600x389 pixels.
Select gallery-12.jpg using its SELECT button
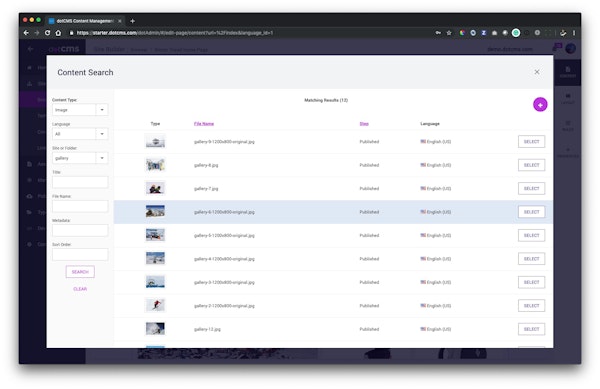coord(531,329)
